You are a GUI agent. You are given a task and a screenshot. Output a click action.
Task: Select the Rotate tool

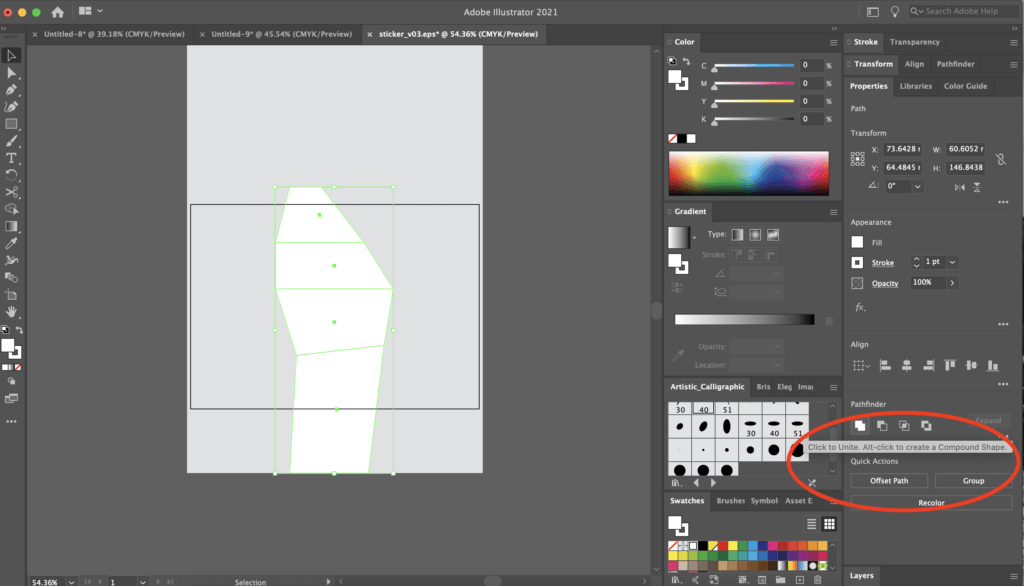[11, 175]
